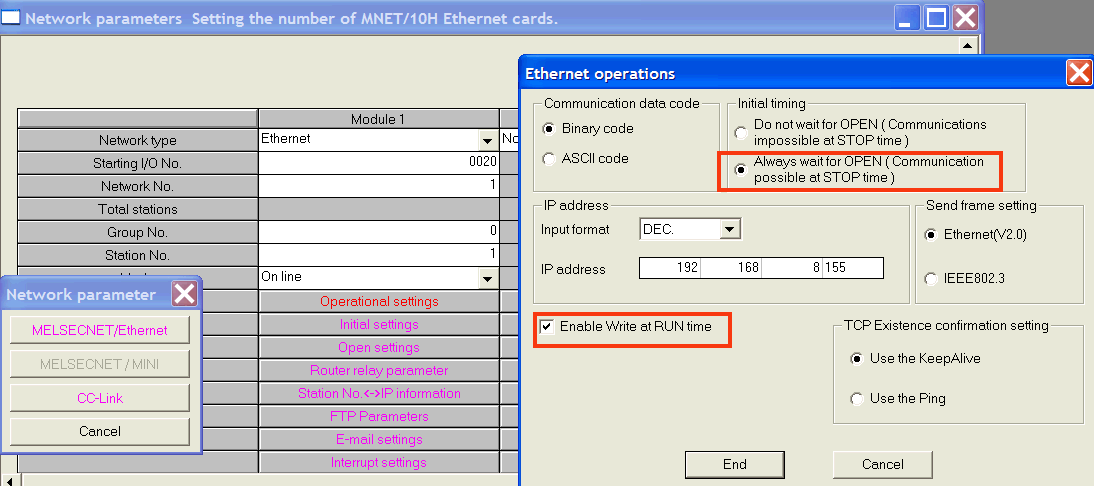Open MELSECNET/Ethernet network parameter
The width and height of the screenshot is (1094, 486).
99,330
